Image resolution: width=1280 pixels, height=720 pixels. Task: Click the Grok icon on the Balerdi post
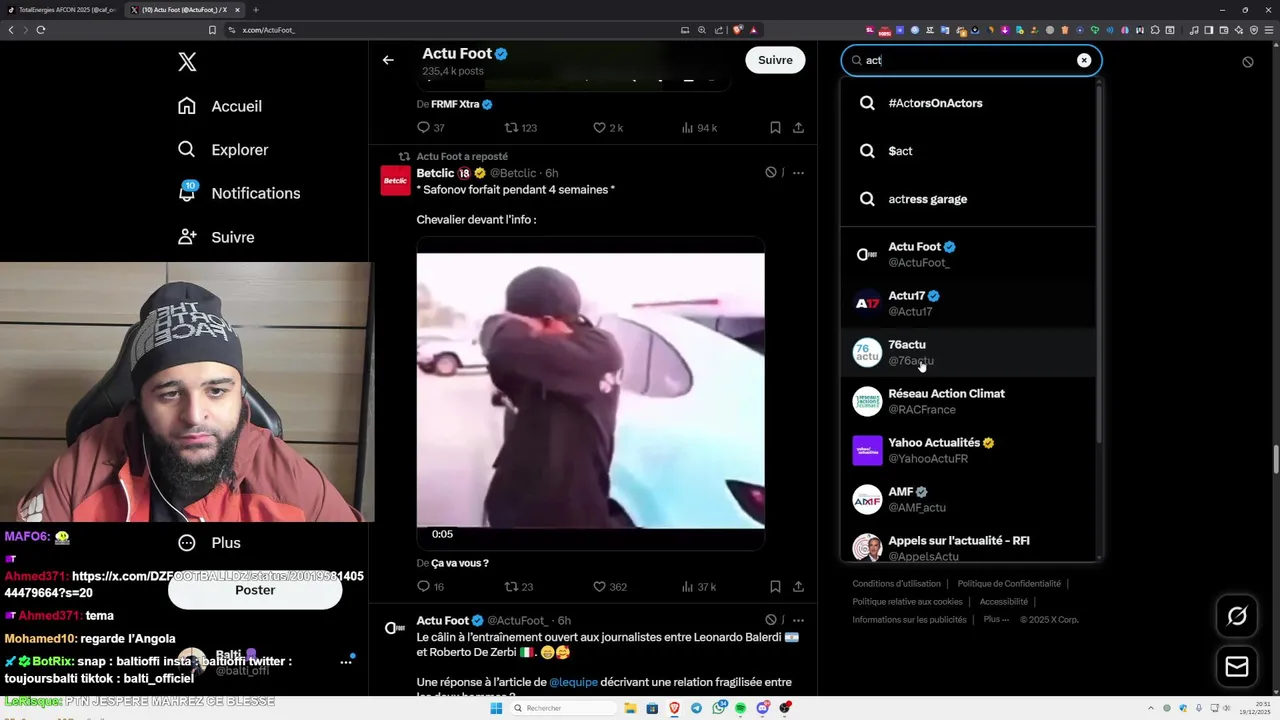pos(771,620)
